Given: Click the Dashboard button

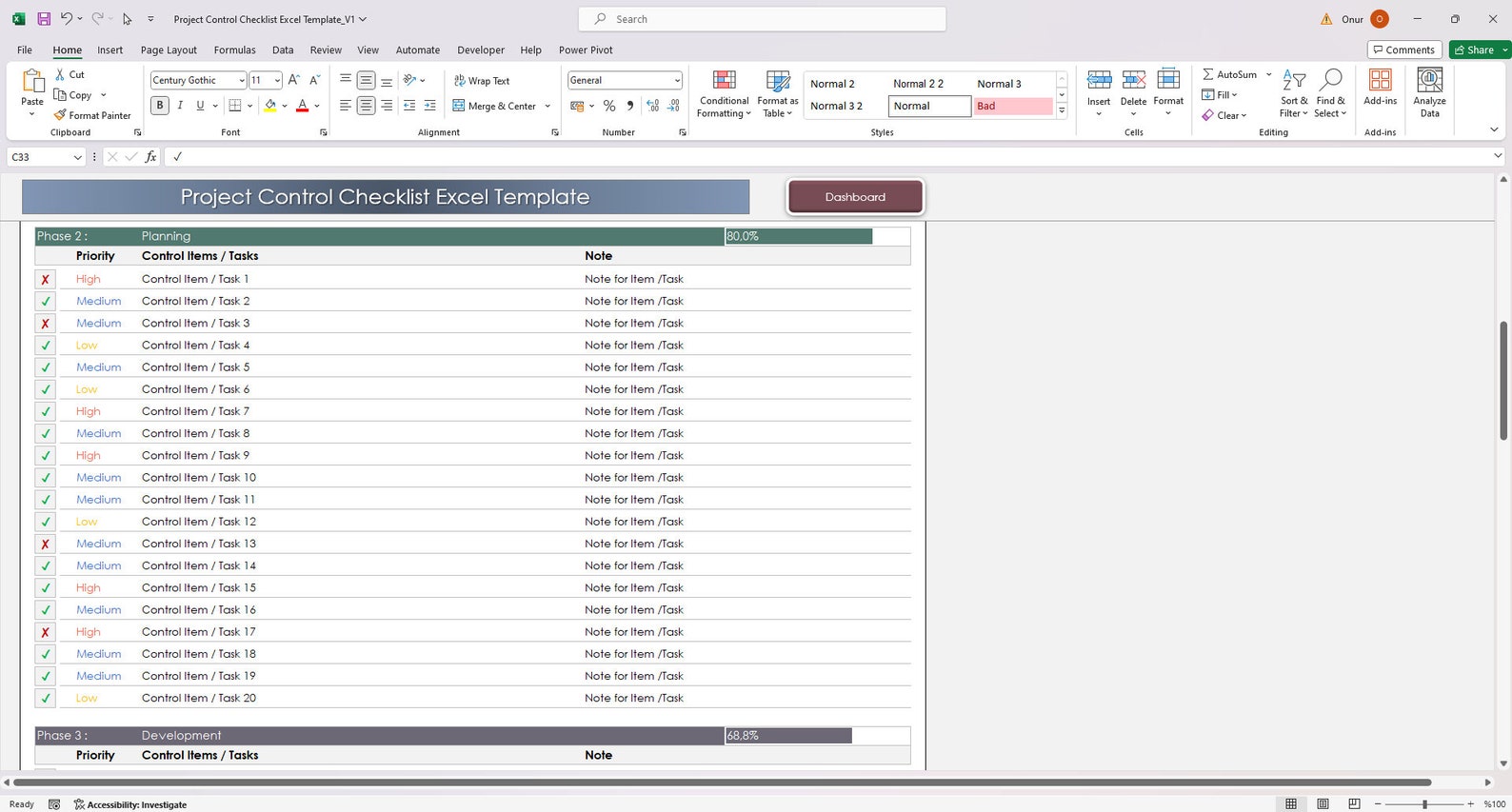Looking at the screenshot, I should tap(855, 197).
